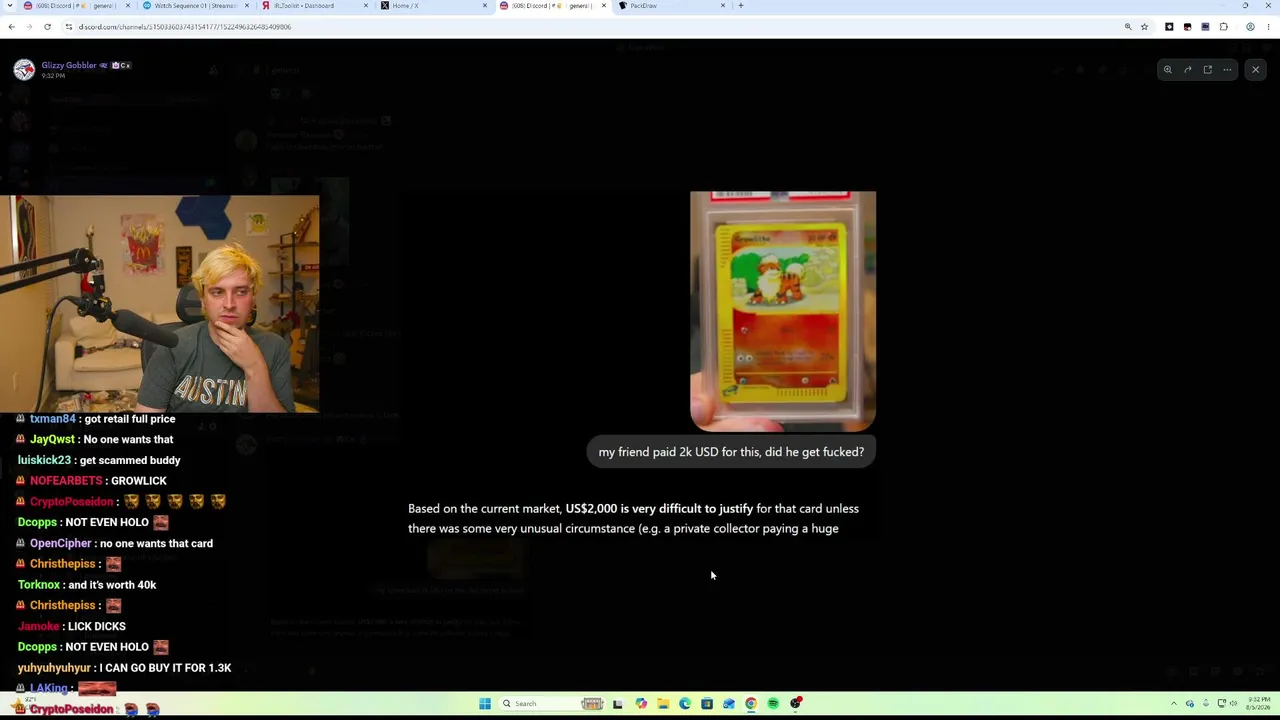
Task: Open Spotify from the taskbar
Action: pos(773,704)
